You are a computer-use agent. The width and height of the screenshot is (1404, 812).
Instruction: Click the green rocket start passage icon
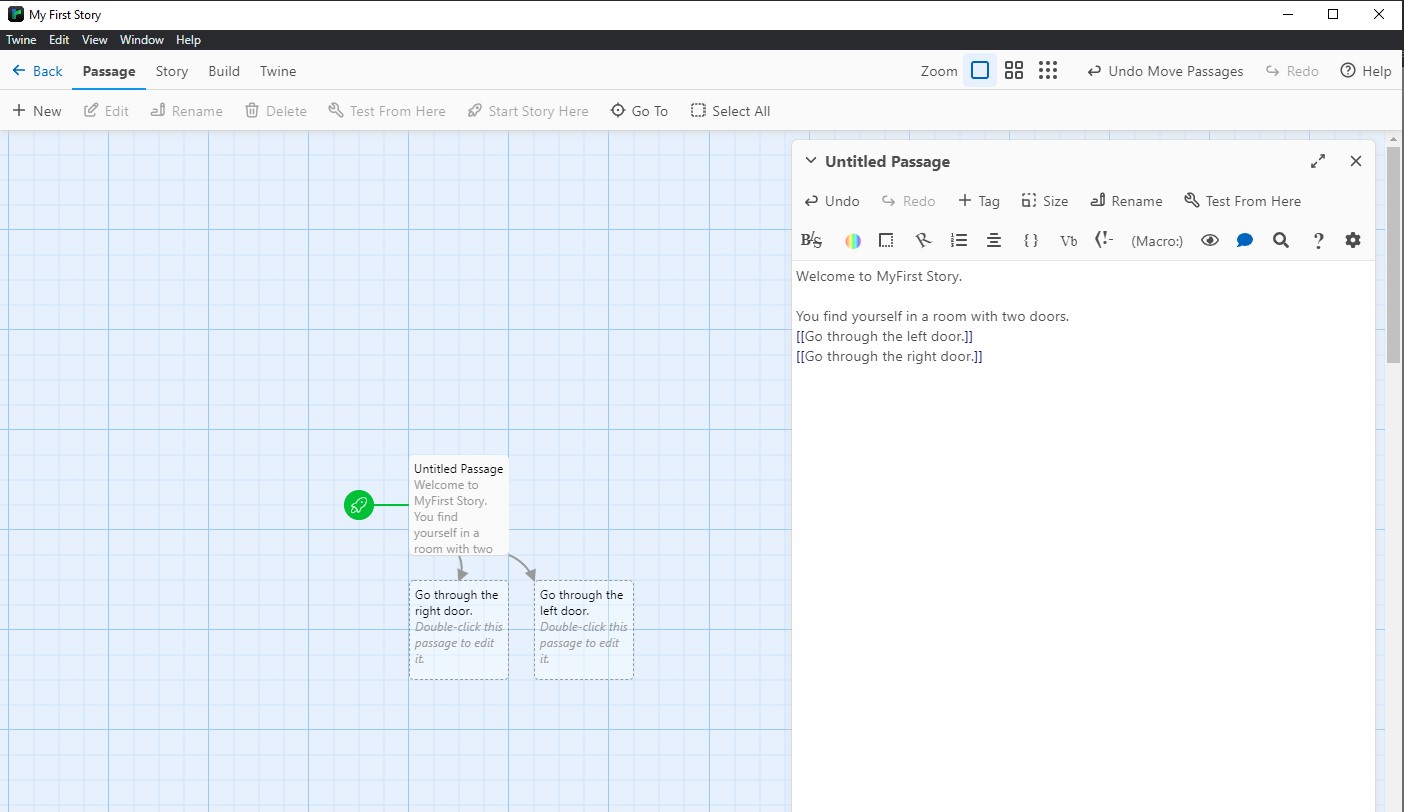pyautogui.click(x=359, y=505)
